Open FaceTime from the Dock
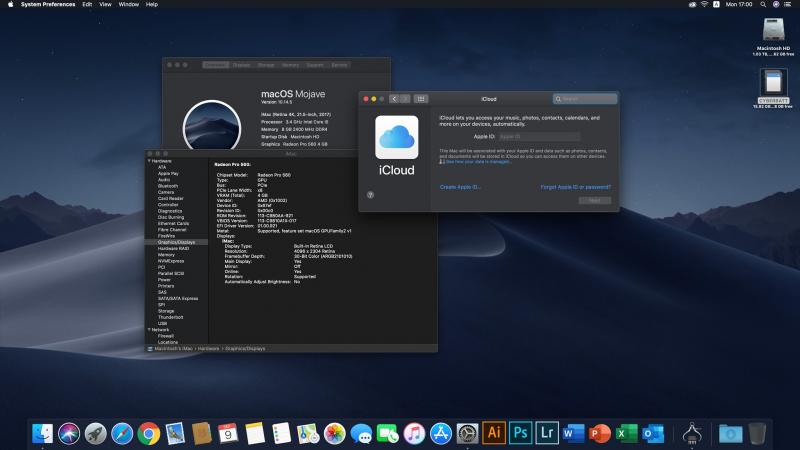 pyautogui.click(x=388, y=434)
